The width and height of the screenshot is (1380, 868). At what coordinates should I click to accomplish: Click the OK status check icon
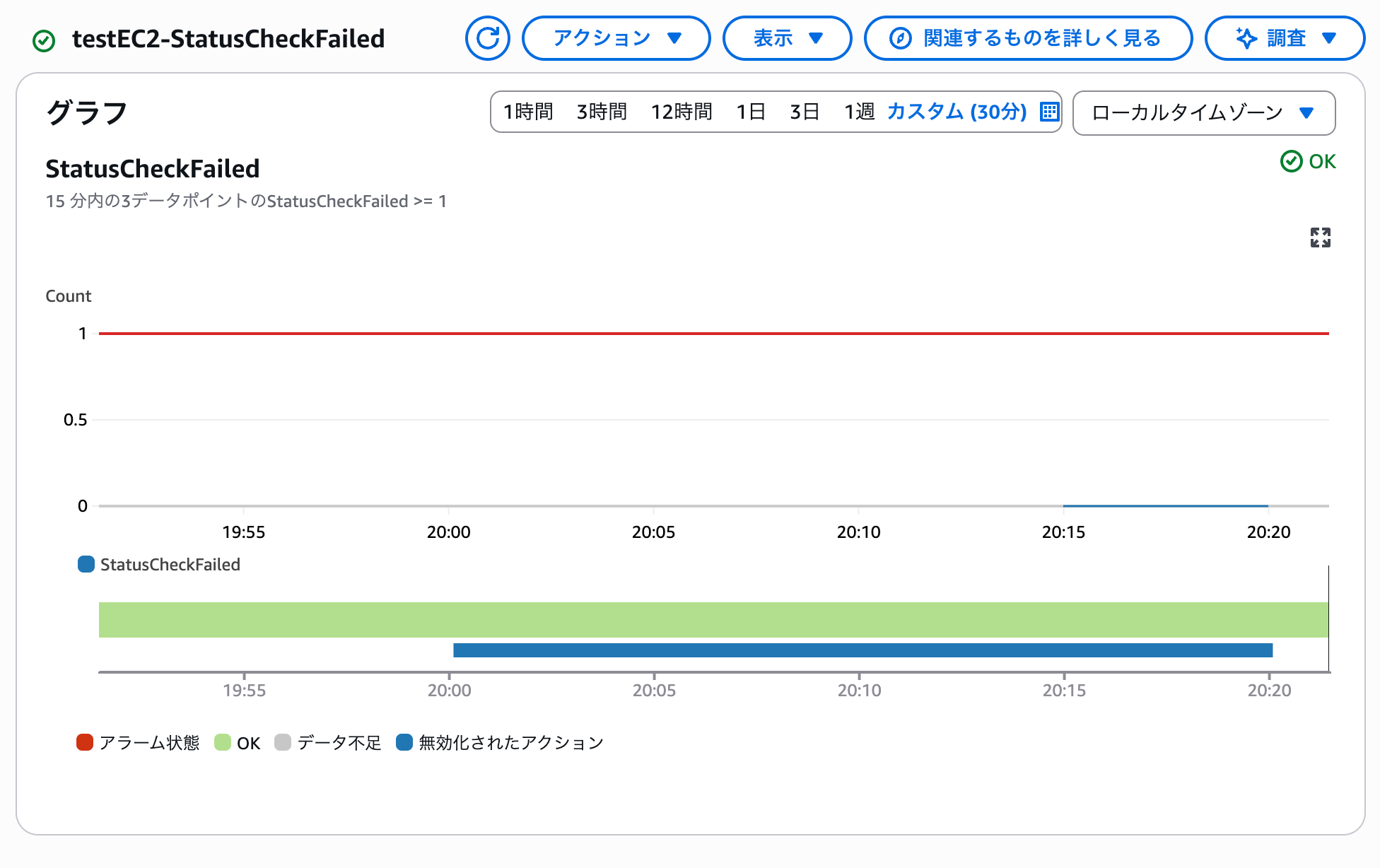pyautogui.click(x=1291, y=161)
